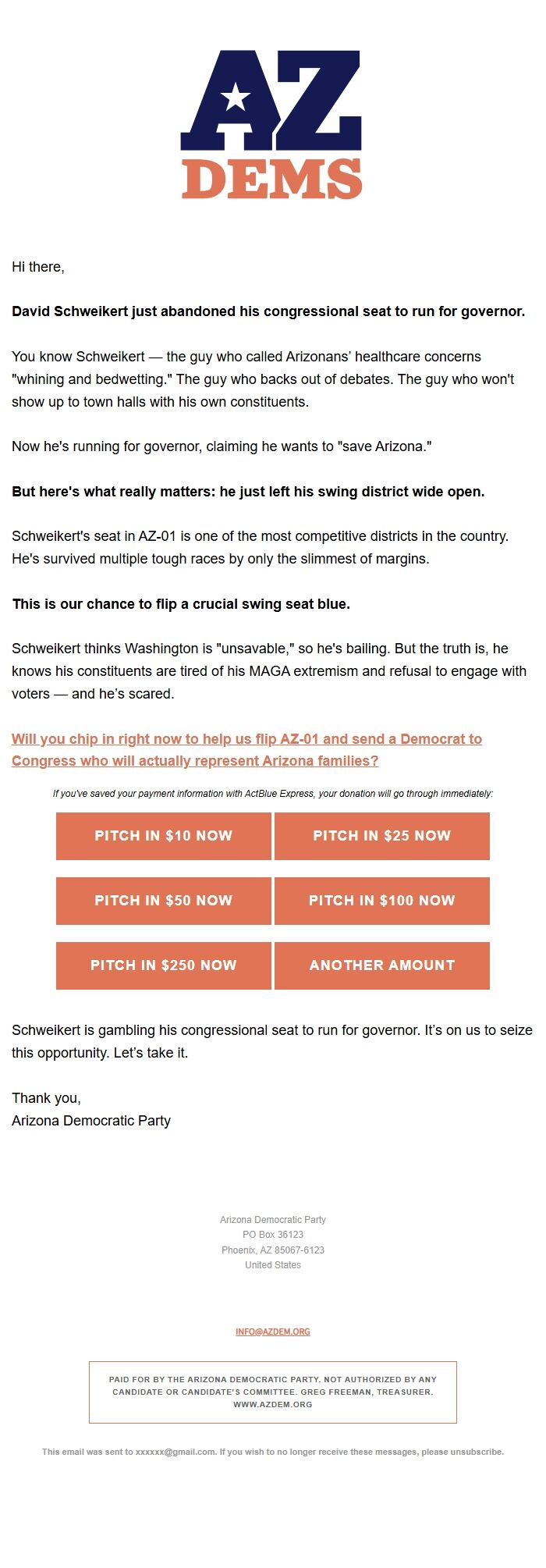Hit the Pitch In $250 Now button
This screenshot has width=546, height=1568.
pos(164,965)
